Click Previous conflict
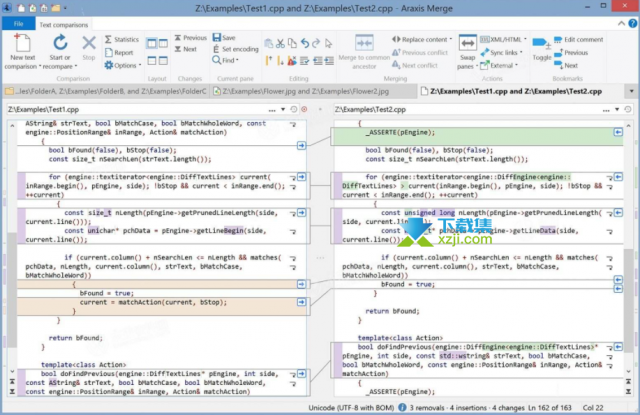640x415 pixels. [x=420, y=52]
